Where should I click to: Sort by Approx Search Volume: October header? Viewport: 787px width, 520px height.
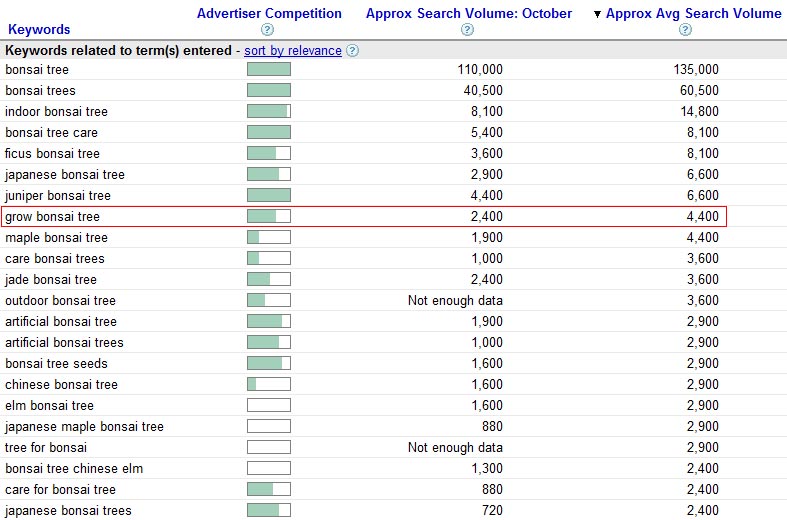pos(469,14)
